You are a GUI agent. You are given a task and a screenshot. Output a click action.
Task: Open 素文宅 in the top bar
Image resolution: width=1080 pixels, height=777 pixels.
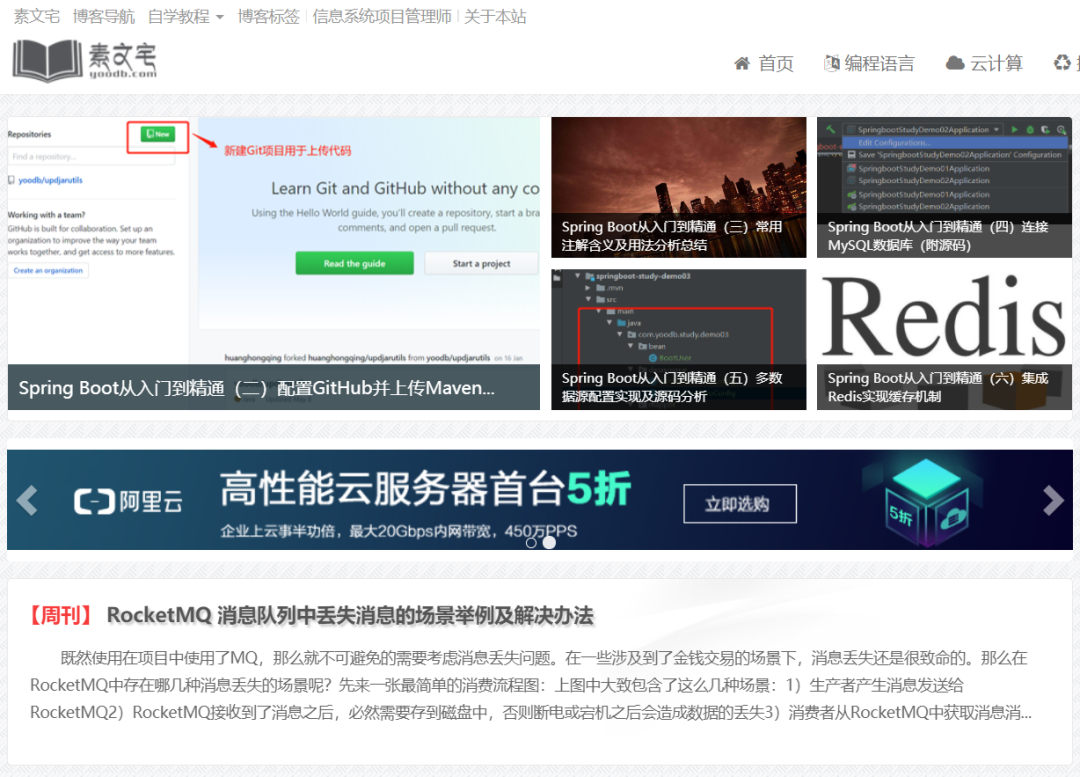coord(37,17)
